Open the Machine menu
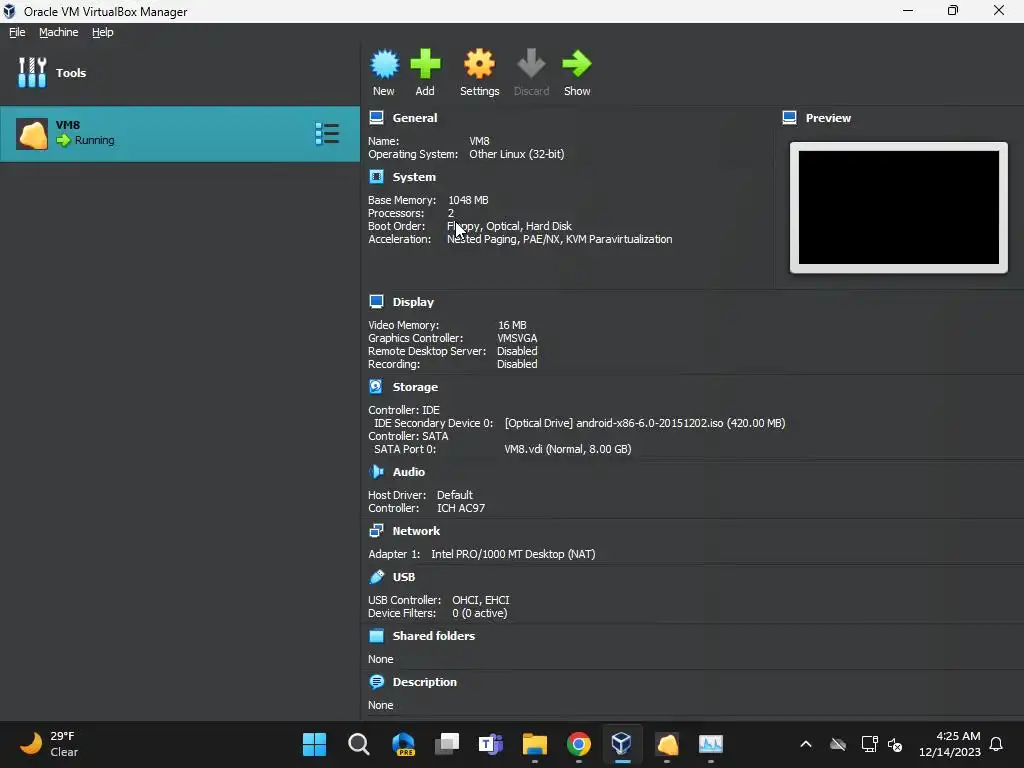 coord(58,32)
